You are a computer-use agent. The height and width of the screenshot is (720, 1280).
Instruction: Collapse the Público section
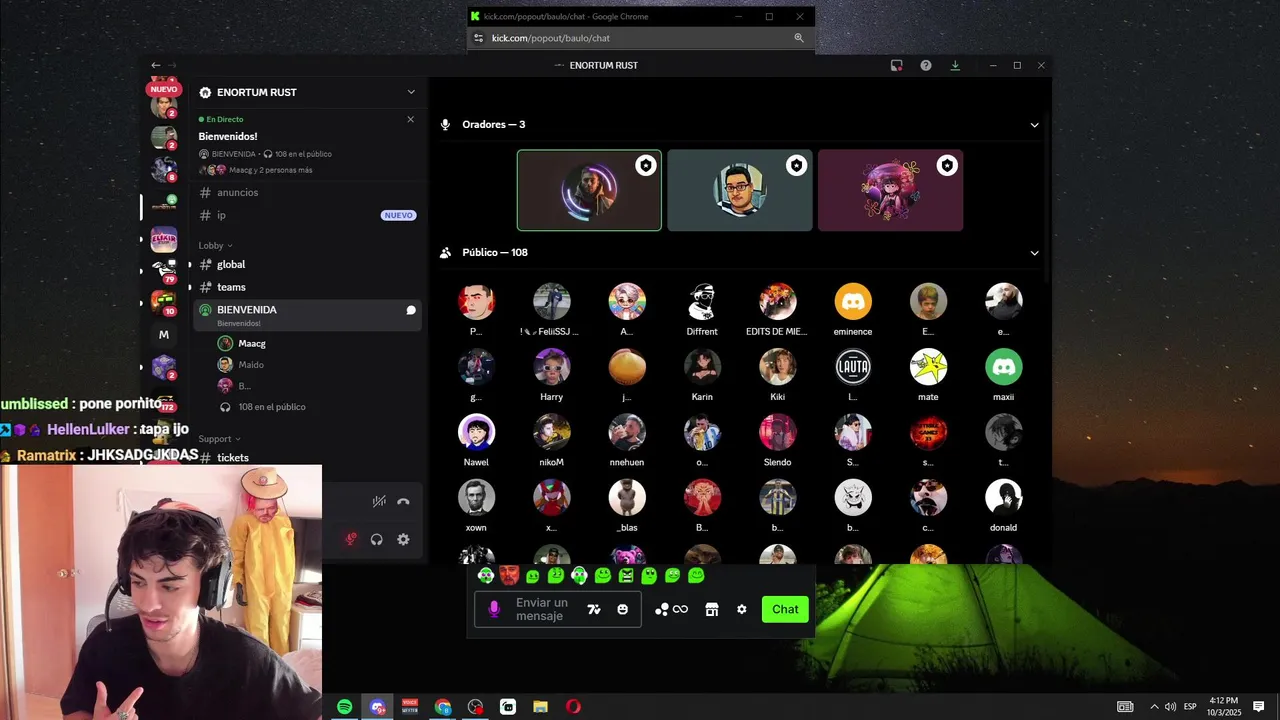[1034, 253]
